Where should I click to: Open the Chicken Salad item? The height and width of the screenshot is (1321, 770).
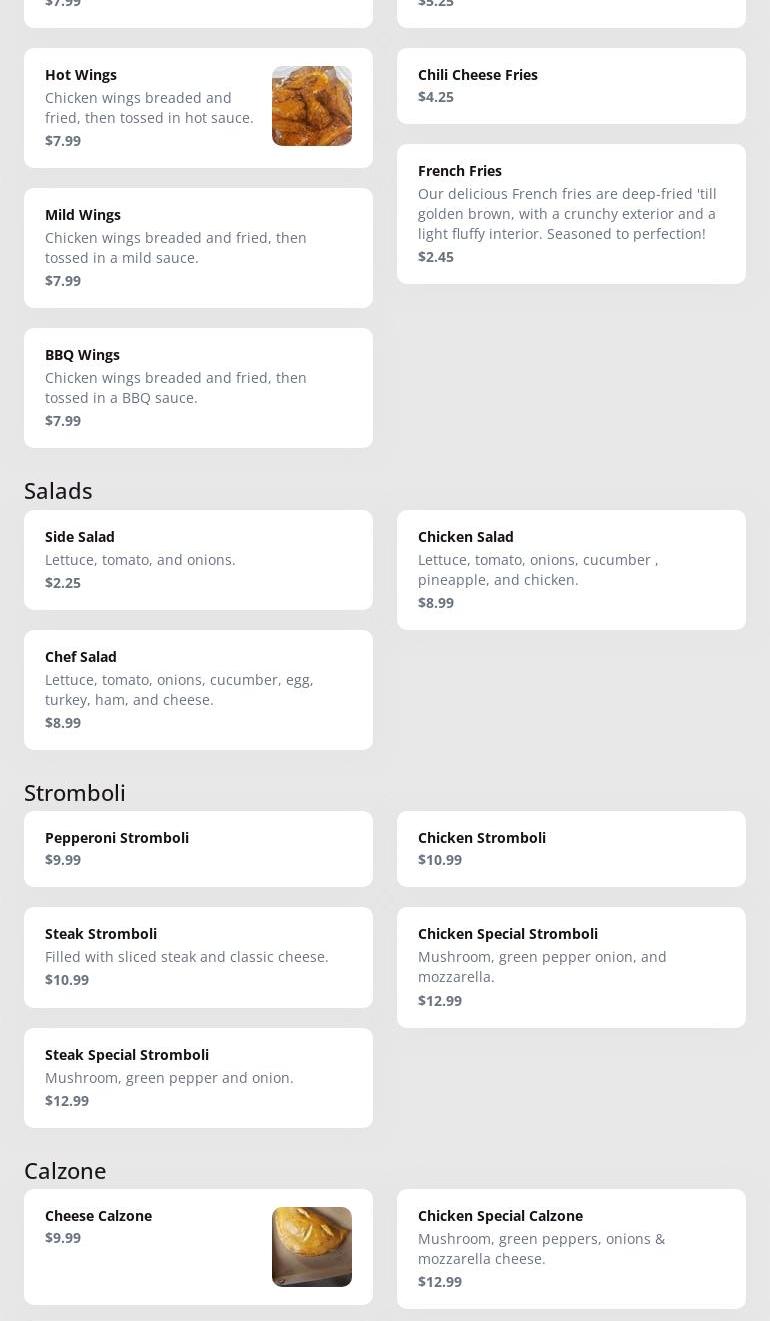pos(571,569)
